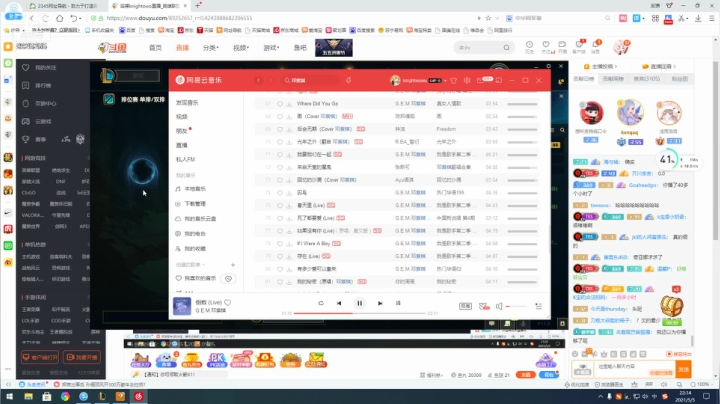Image resolution: width=720 pixels, height=404 pixels.
Task: Select the 'Where Did You Go' song title
Action: click(317, 104)
